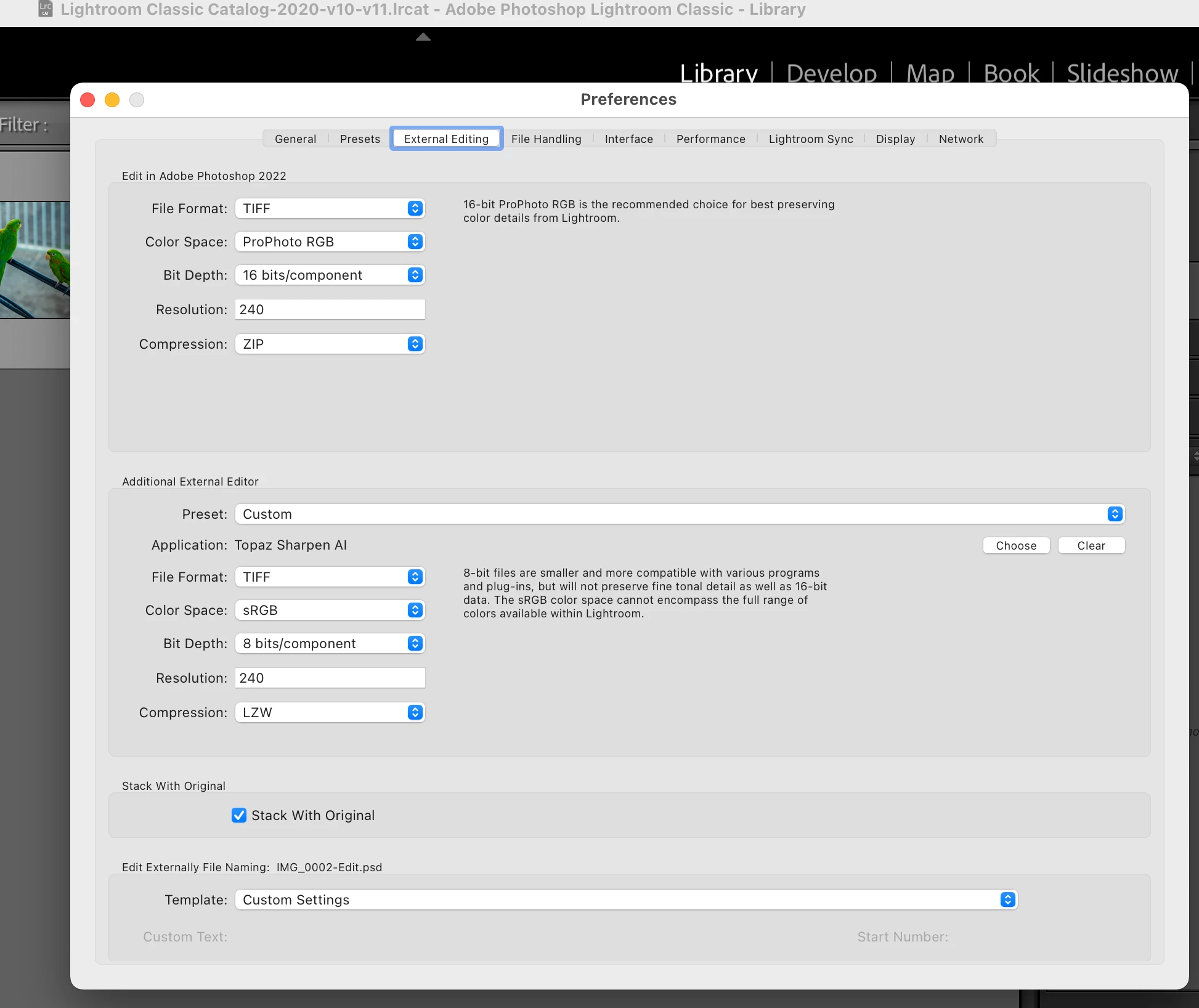Switch to the File Handling tab
Image resolution: width=1199 pixels, height=1008 pixels.
[x=546, y=139]
